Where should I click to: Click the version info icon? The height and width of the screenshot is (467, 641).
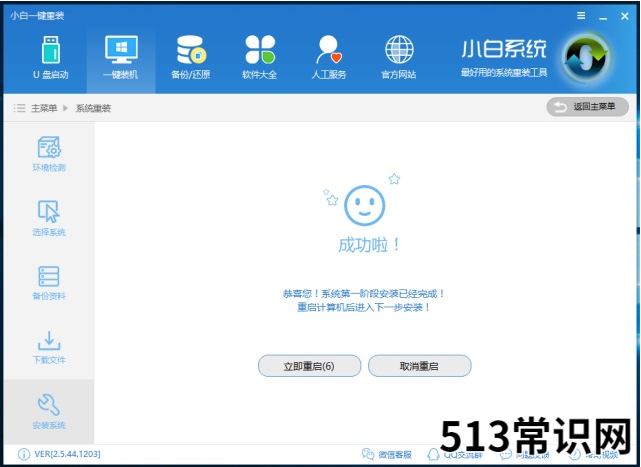[x=24, y=454]
